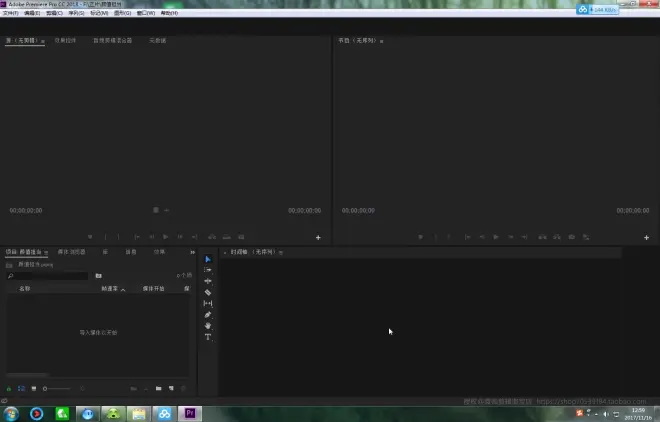Image resolution: width=660 pixels, height=422 pixels.
Task: Click the Overwrite button in the Source monitor
Action: 227,237
